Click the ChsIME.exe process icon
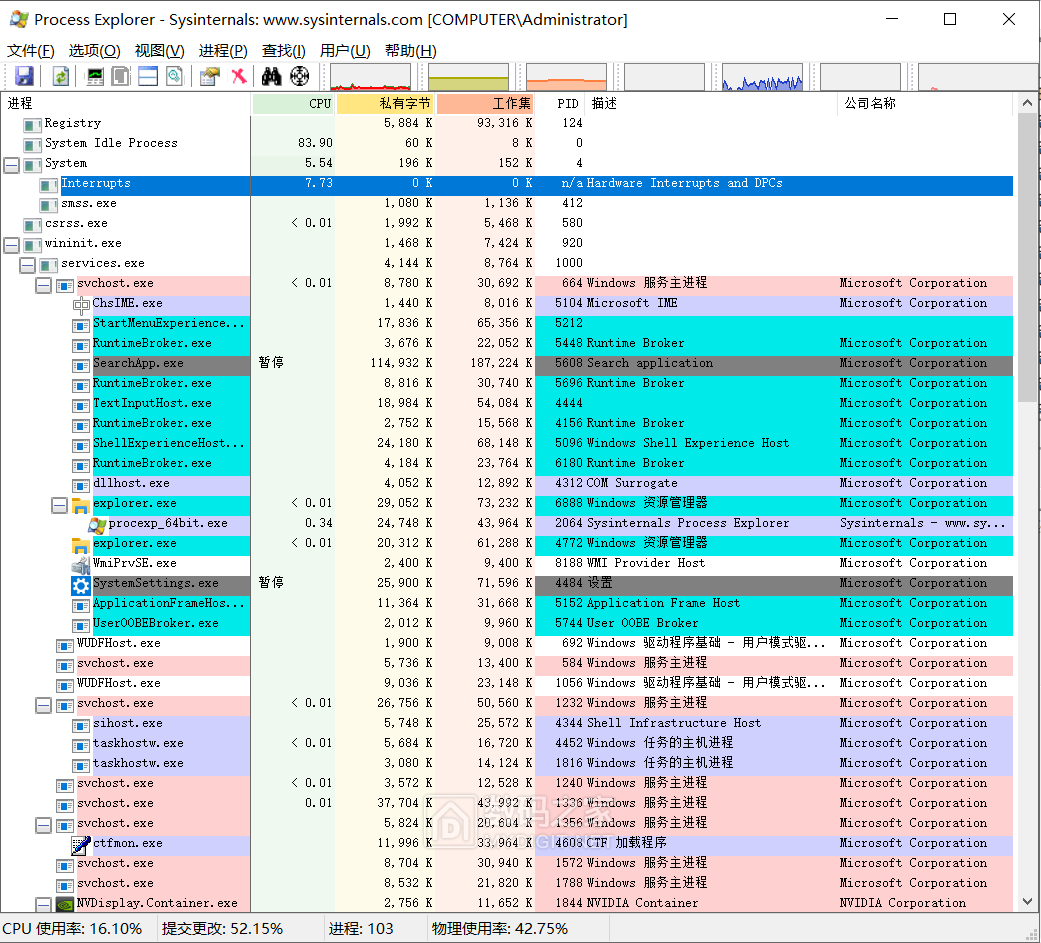 pos(80,305)
